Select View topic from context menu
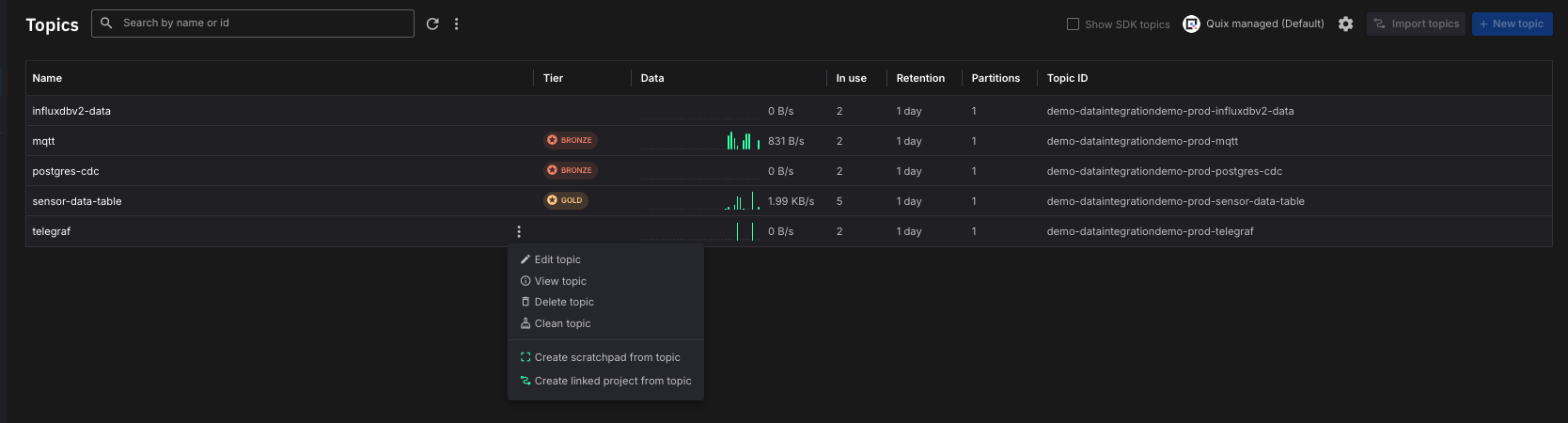This screenshot has width=1568, height=423. click(605, 281)
